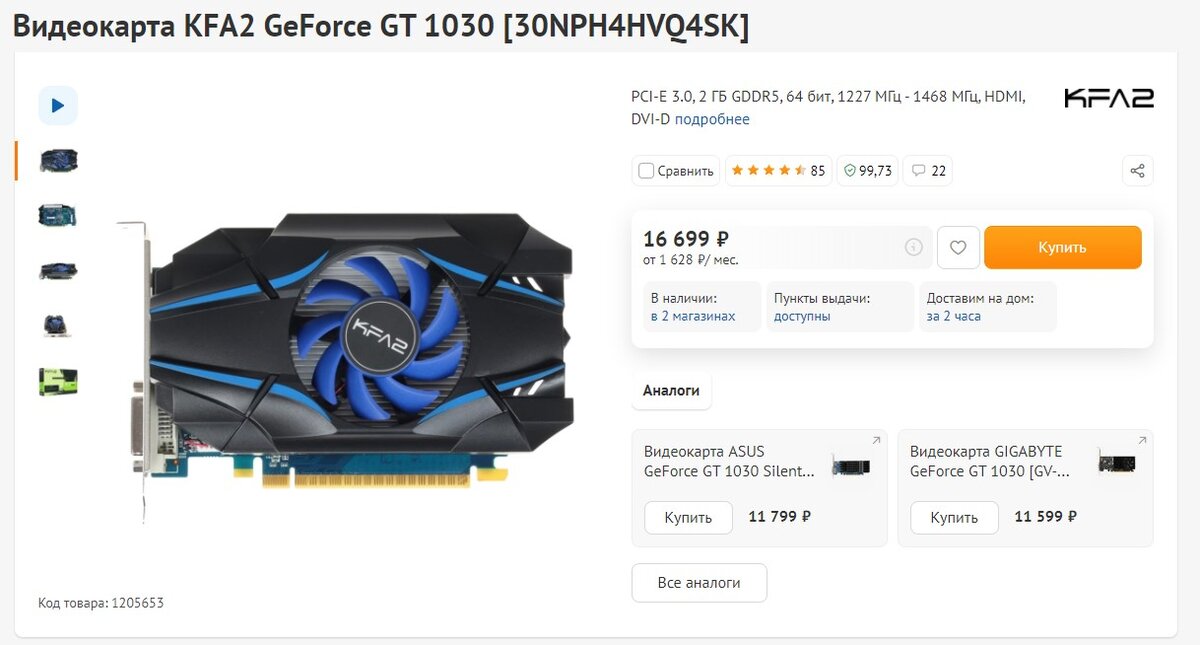Screen dimensions: 1200x645
Task: Click the orange Купить button
Action: [x=1062, y=247]
